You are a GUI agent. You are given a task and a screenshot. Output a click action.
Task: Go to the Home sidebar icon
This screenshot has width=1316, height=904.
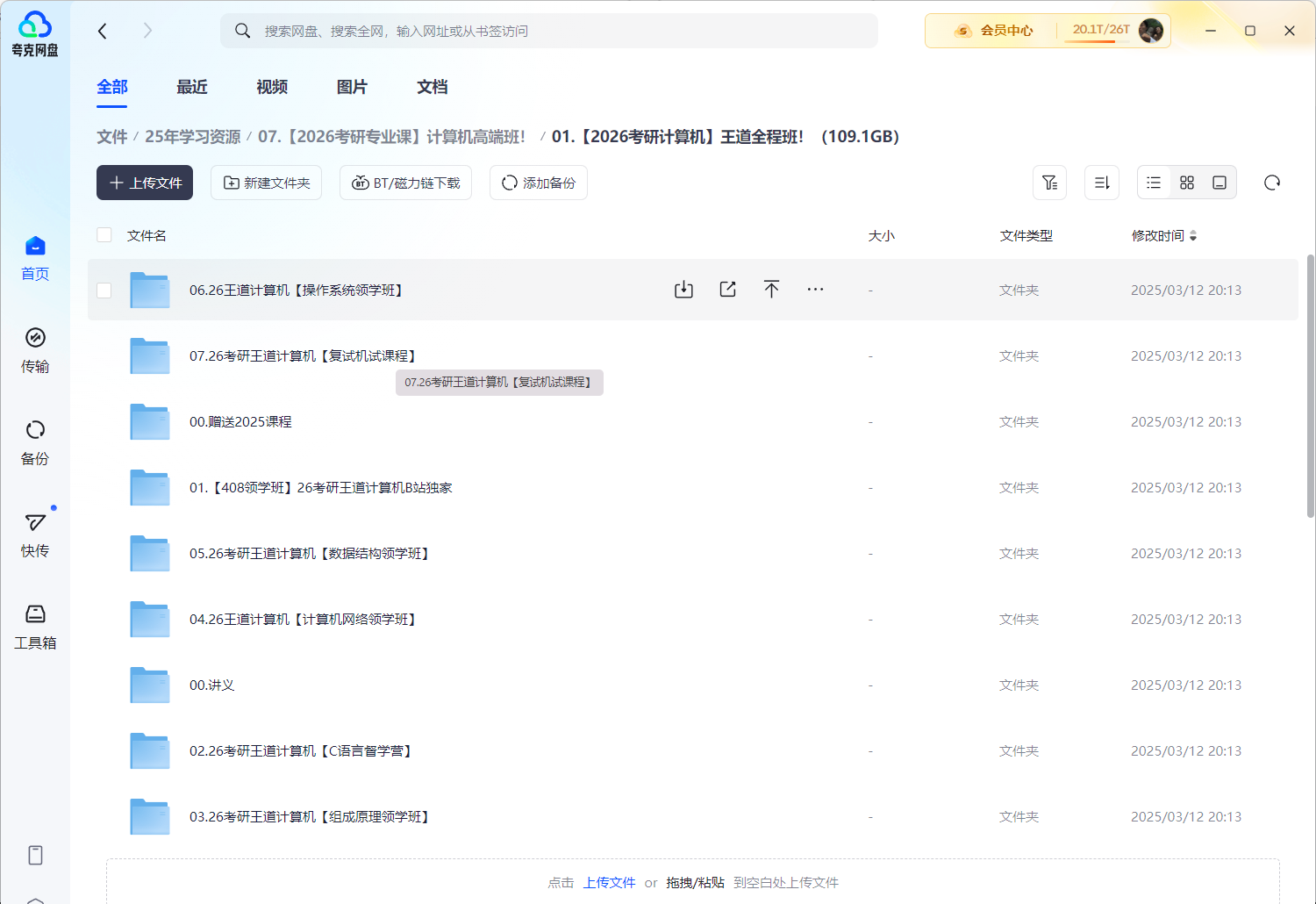click(35, 258)
